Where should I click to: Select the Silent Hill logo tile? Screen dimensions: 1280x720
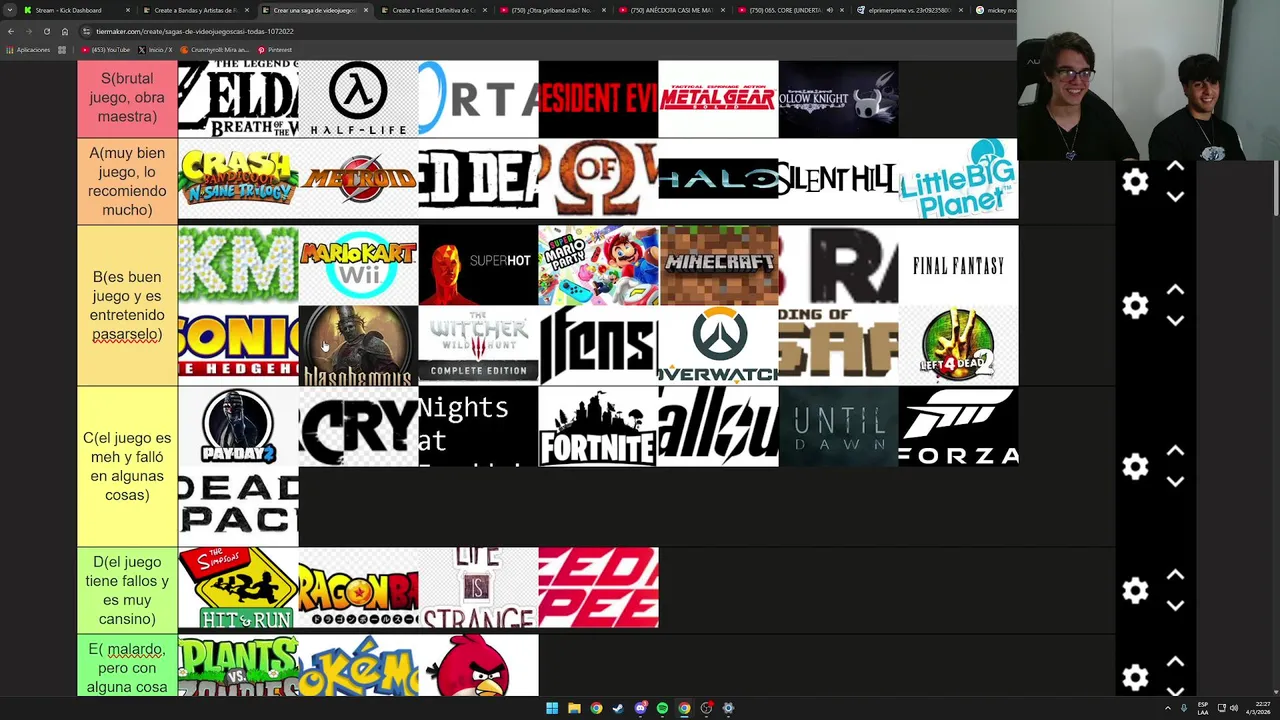click(838, 179)
